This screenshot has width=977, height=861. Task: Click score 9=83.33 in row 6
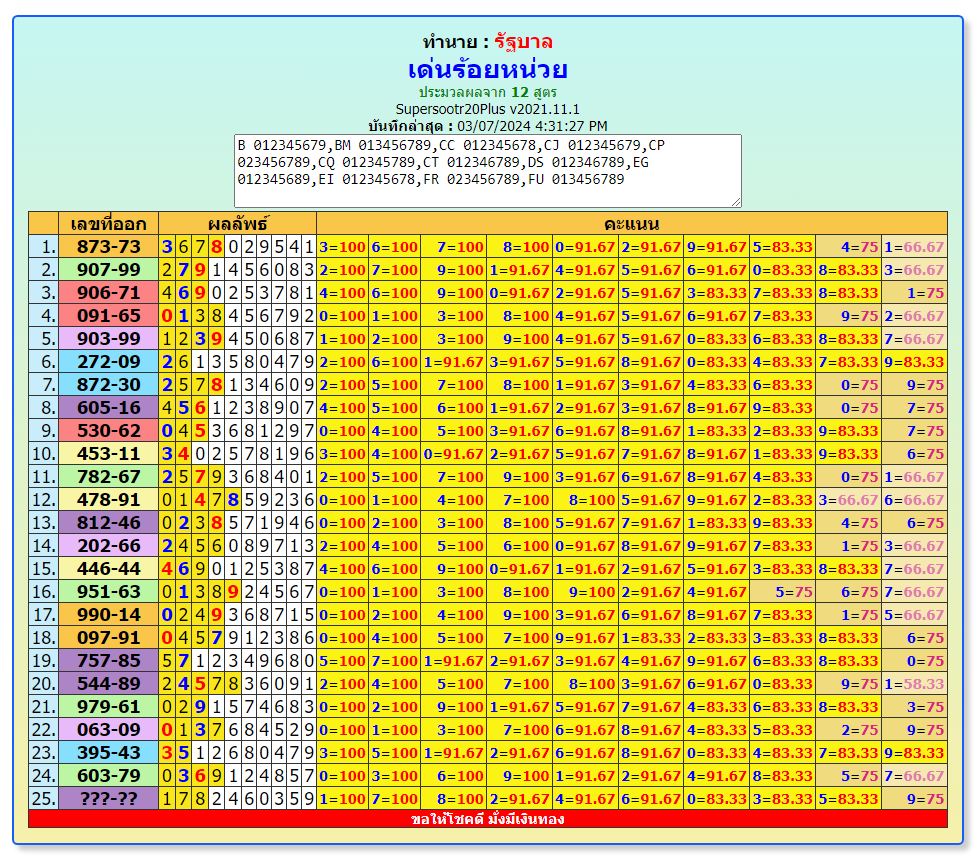(x=914, y=362)
